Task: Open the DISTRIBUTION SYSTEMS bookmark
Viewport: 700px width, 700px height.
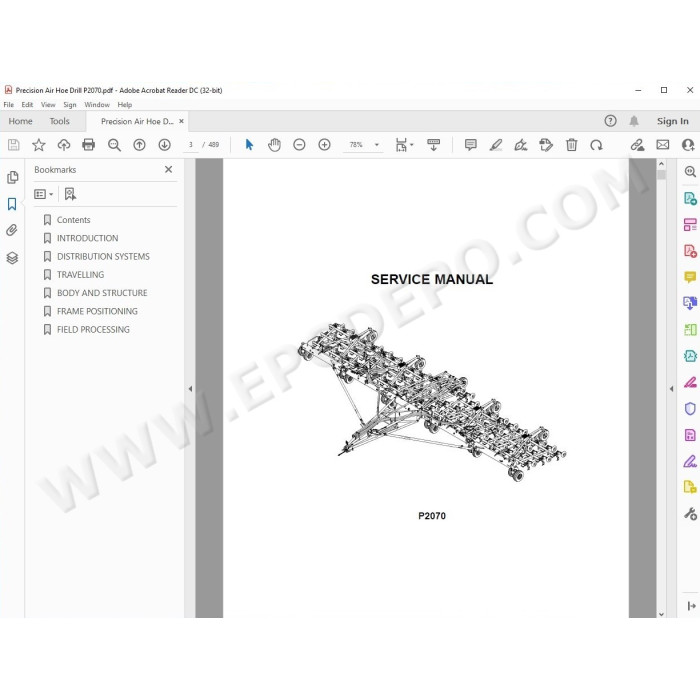Action: pos(103,256)
